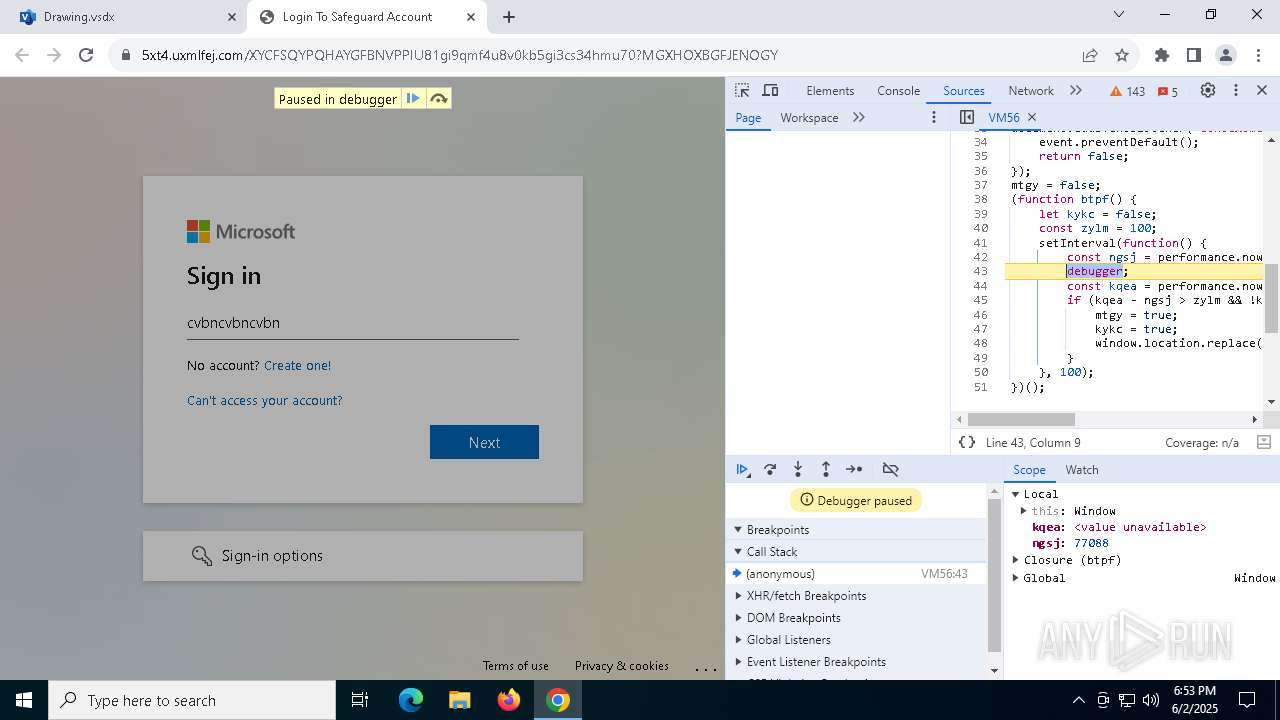Expand the Global scope
1280x720 pixels.
pyautogui.click(x=1015, y=578)
